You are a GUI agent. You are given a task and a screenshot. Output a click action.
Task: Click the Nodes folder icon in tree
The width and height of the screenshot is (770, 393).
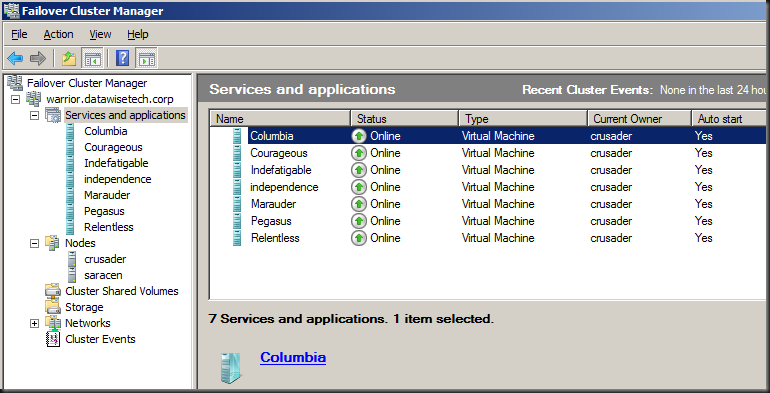click(x=53, y=243)
